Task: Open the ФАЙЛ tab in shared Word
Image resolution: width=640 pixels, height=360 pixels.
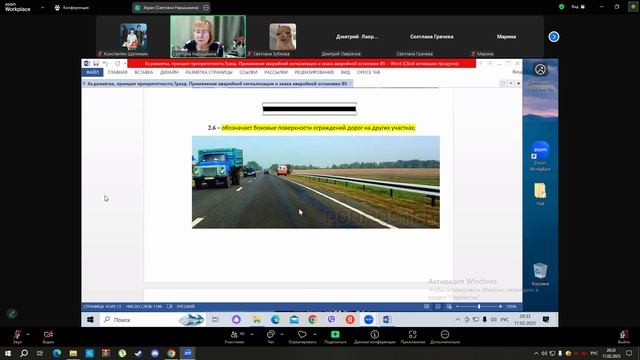Action: [92, 72]
